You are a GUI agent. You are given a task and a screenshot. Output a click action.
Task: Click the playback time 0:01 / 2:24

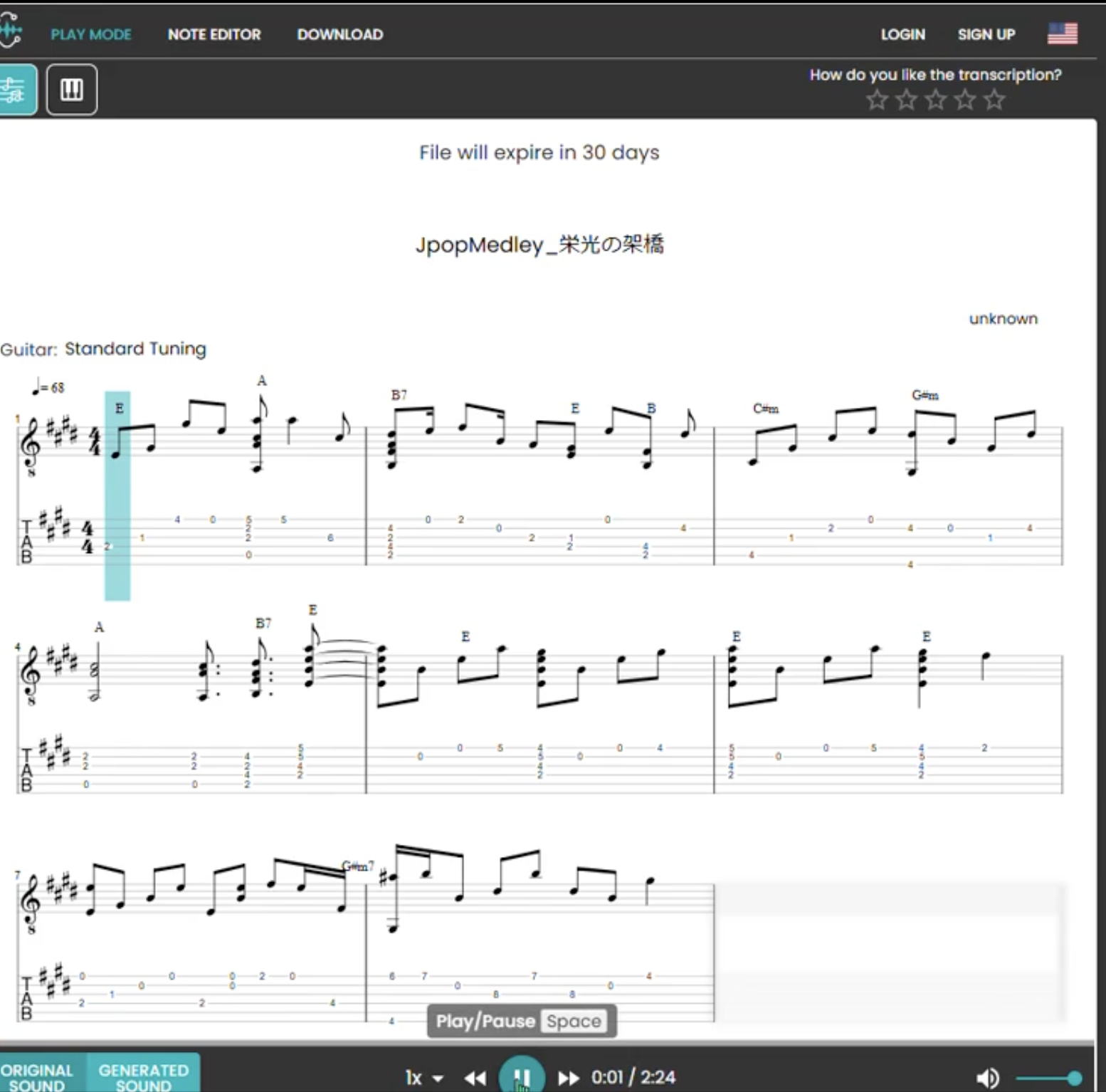pyautogui.click(x=633, y=1078)
